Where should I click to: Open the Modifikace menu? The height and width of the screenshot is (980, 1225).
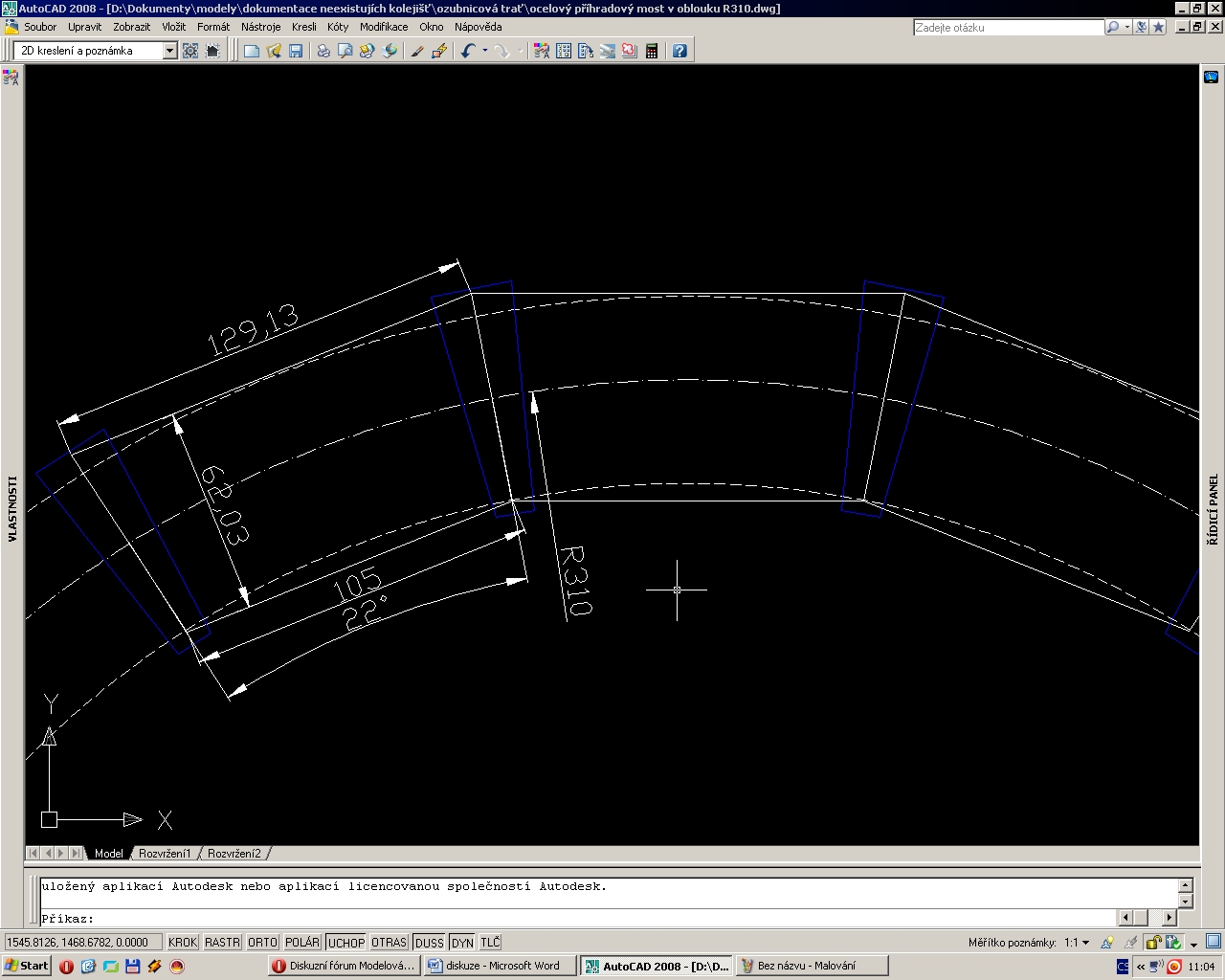[383, 27]
